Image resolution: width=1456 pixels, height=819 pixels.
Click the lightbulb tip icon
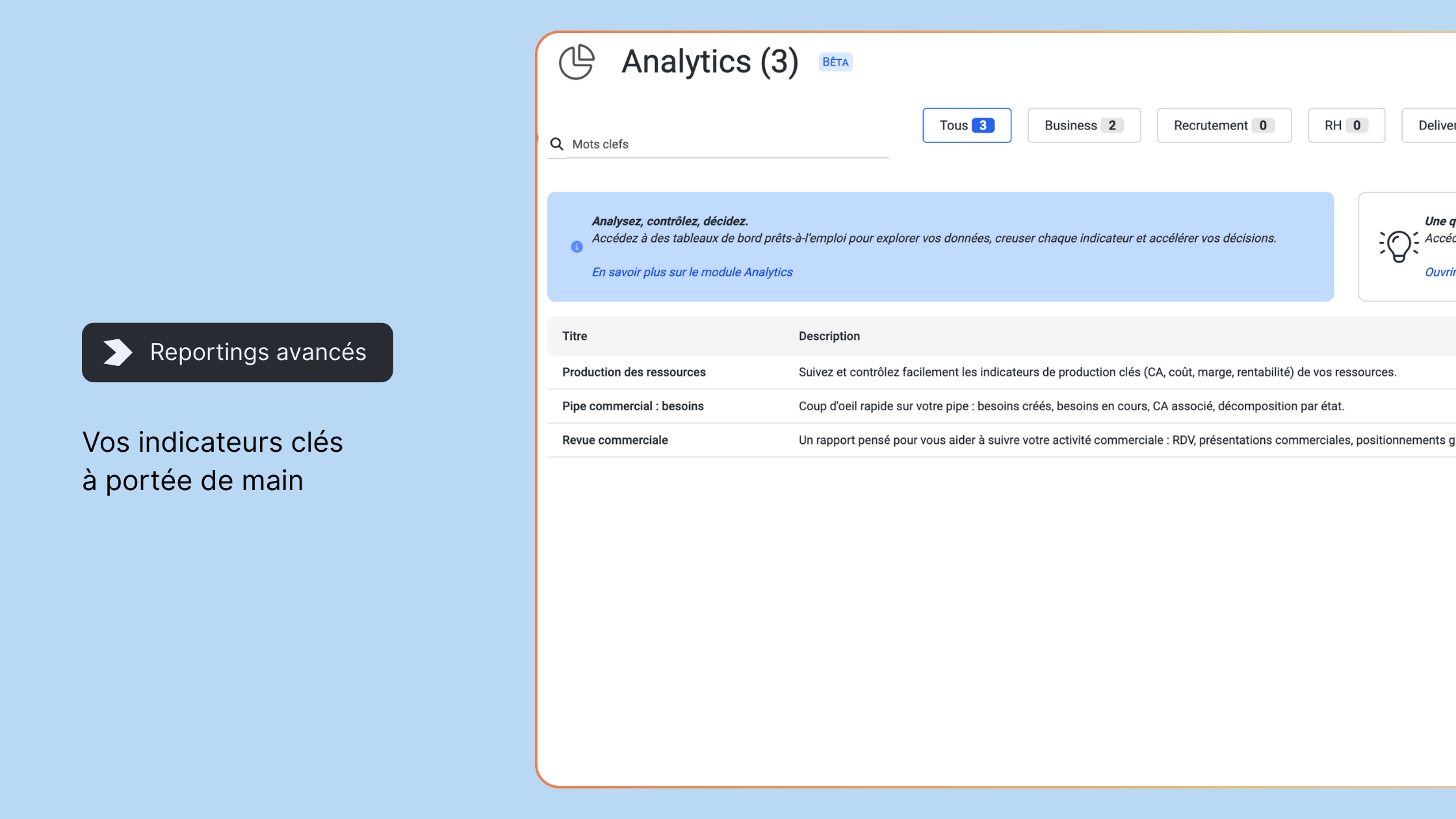pyautogui.click(x=1398, y=246)
